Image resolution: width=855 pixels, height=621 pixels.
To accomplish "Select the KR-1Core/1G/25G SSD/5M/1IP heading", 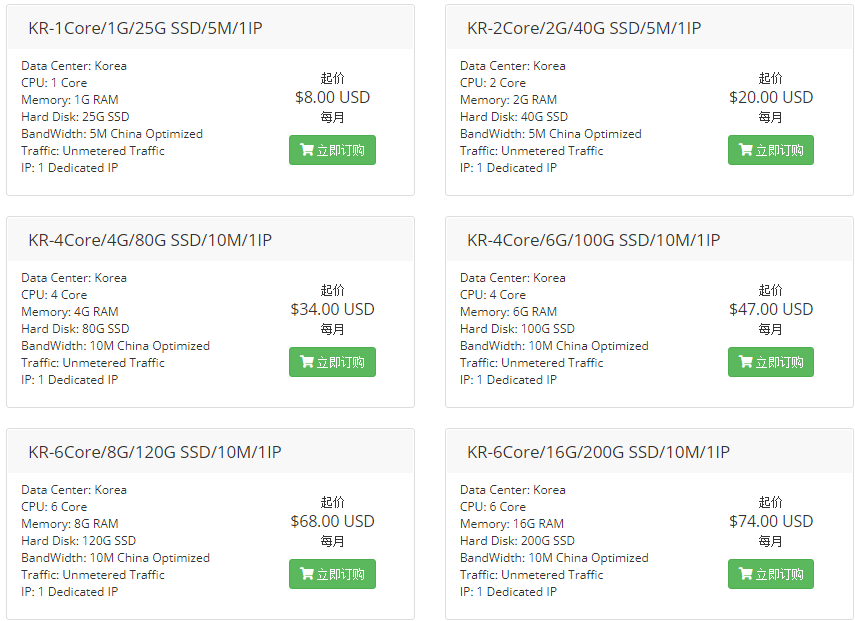I will coord(145,28).
